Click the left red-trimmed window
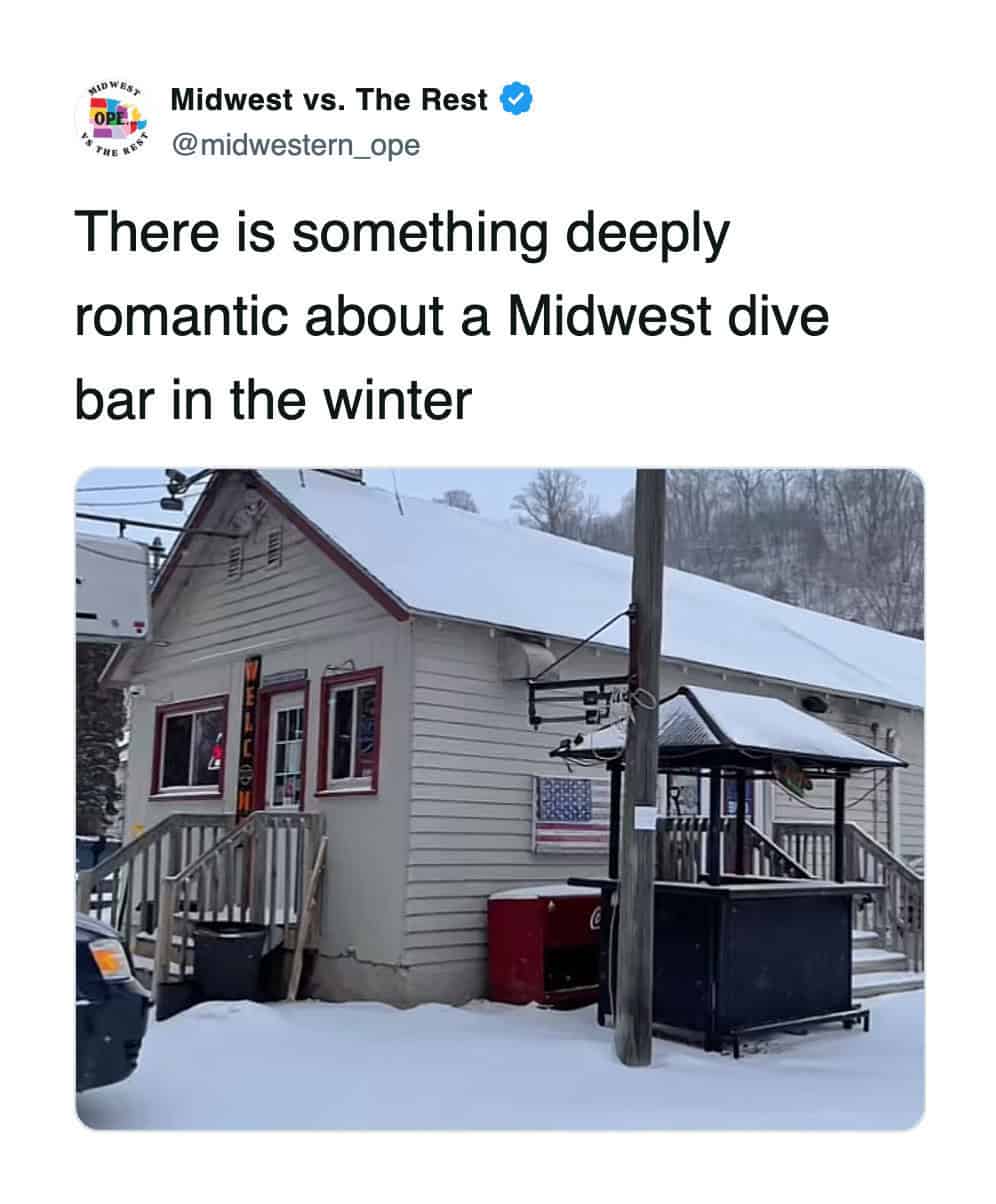The image size is (996, 1204). 190,746
